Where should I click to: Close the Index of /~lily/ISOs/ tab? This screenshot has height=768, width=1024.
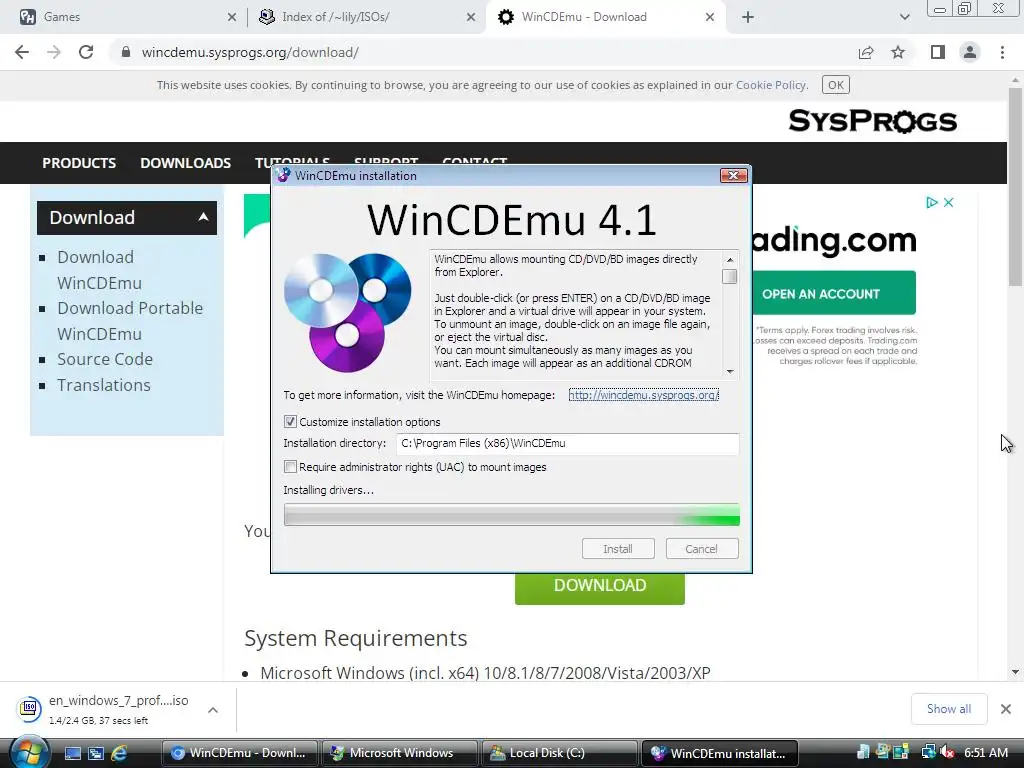(471, 17)
